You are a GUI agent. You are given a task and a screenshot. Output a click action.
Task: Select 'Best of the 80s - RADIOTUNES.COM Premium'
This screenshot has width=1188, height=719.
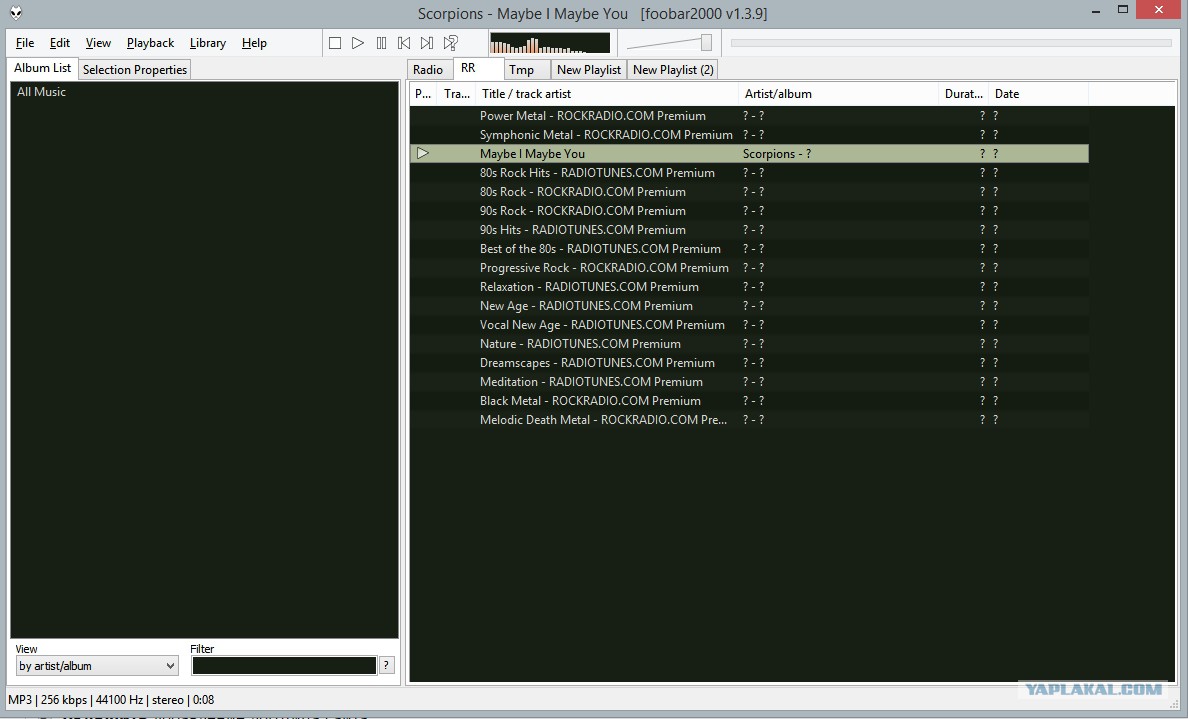[749, 249]
